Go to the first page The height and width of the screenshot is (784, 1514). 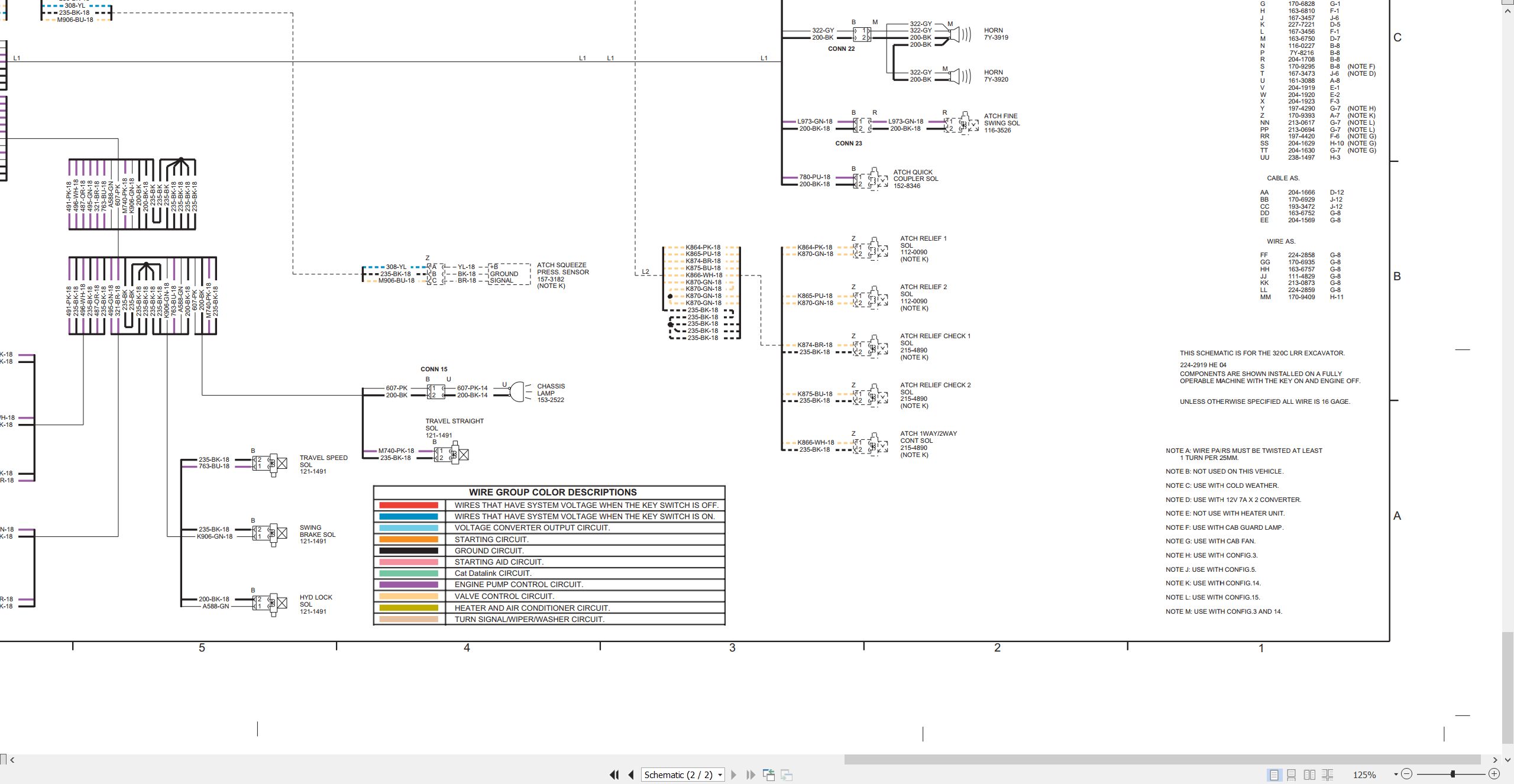click(614, 775)
